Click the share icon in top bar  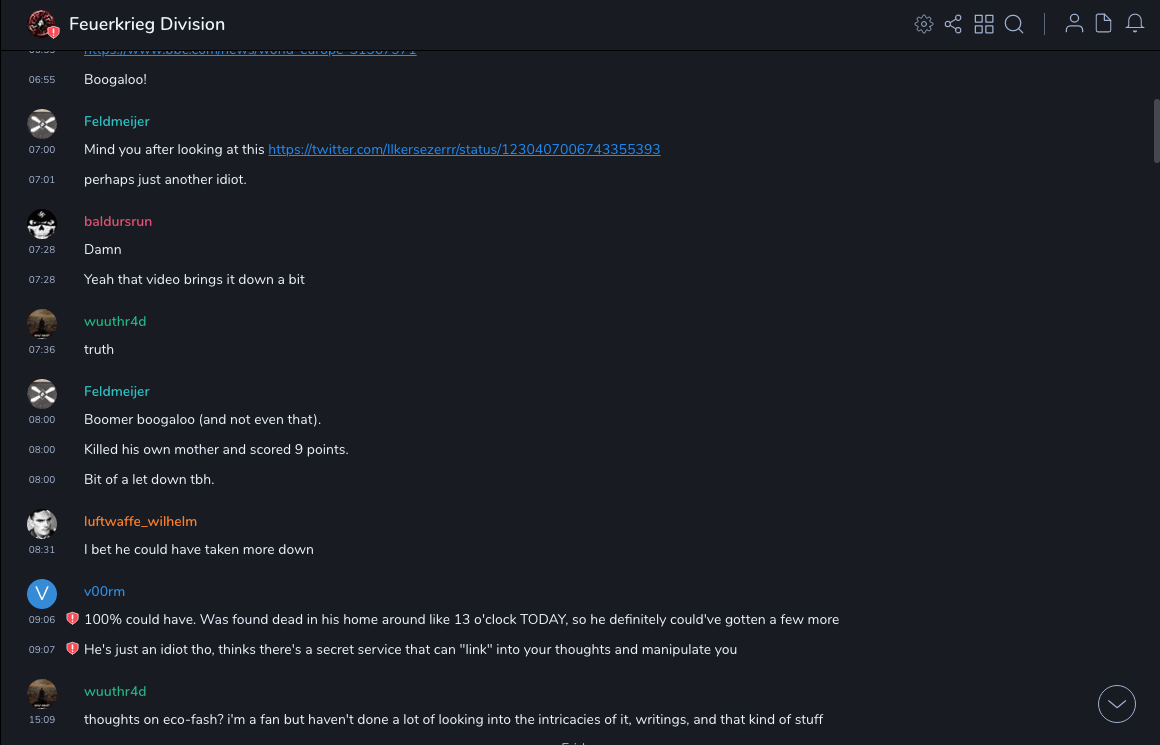coord(953,24)
